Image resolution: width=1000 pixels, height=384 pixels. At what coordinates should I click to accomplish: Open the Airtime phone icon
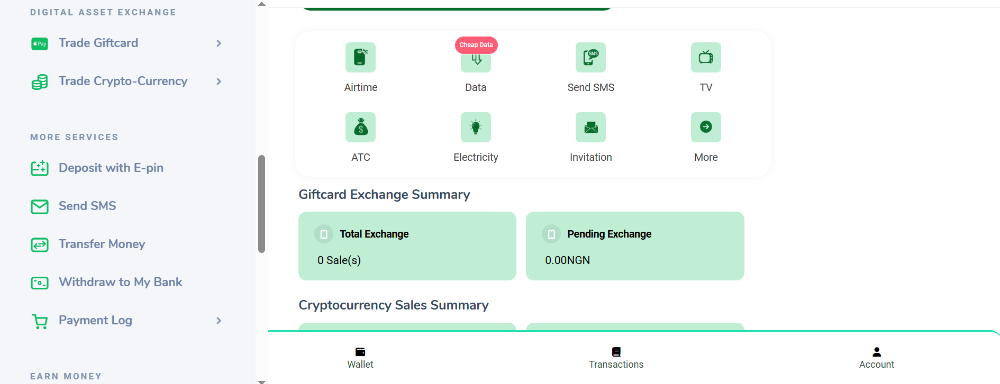coord(360,57)
